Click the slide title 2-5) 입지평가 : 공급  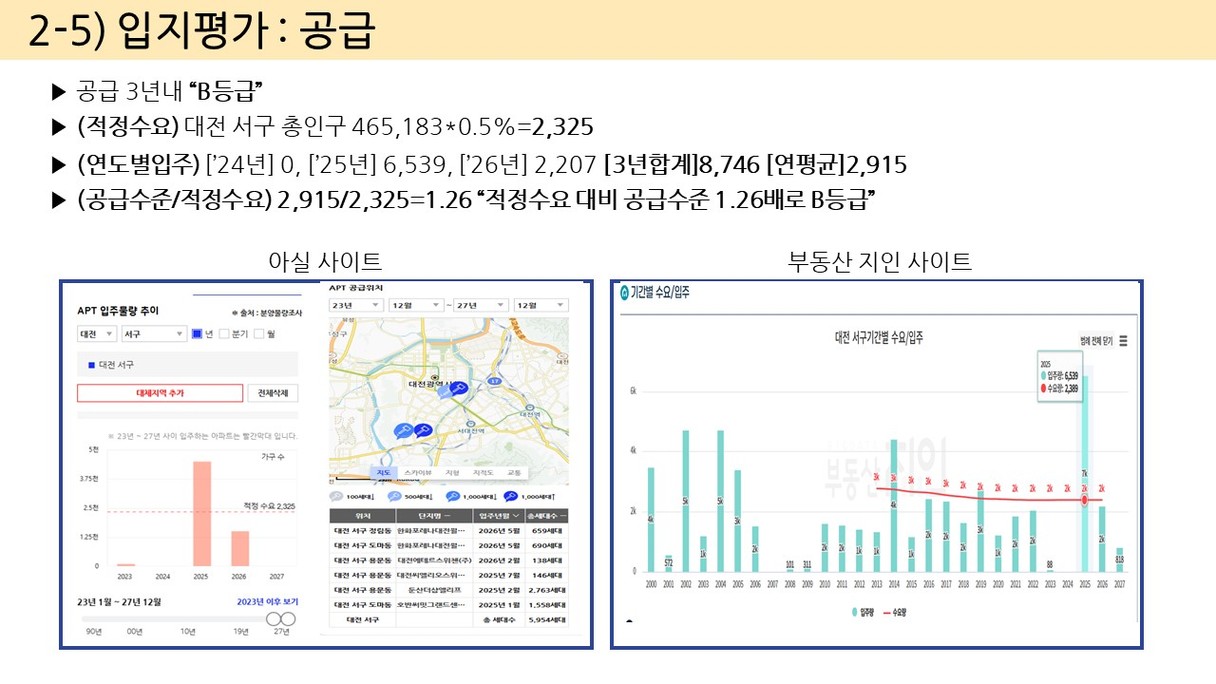pyautogui.click(x=201, y=31)
